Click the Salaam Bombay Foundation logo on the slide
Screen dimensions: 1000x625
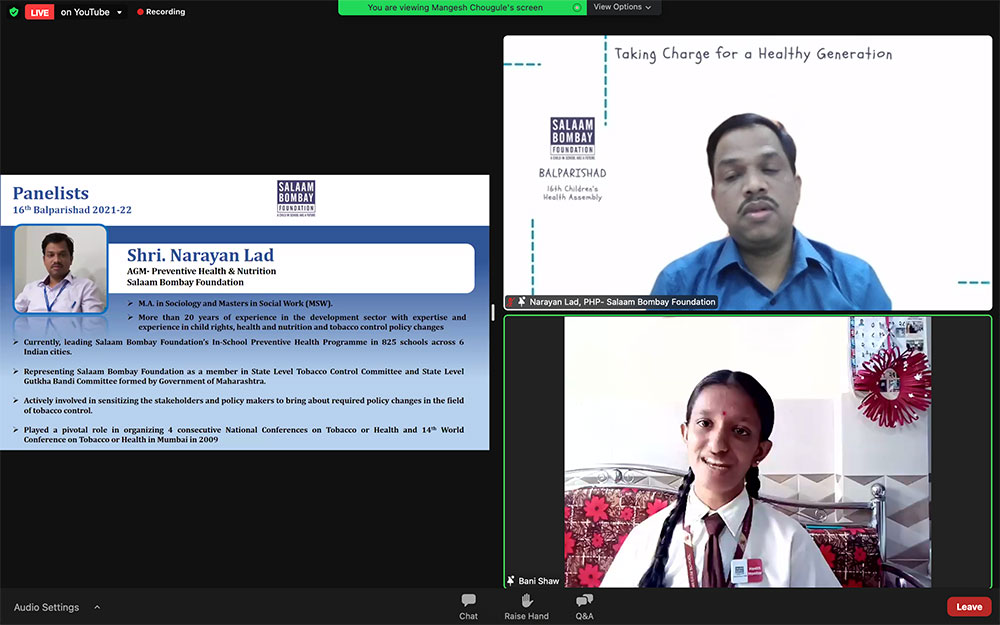tap(296, 198)
